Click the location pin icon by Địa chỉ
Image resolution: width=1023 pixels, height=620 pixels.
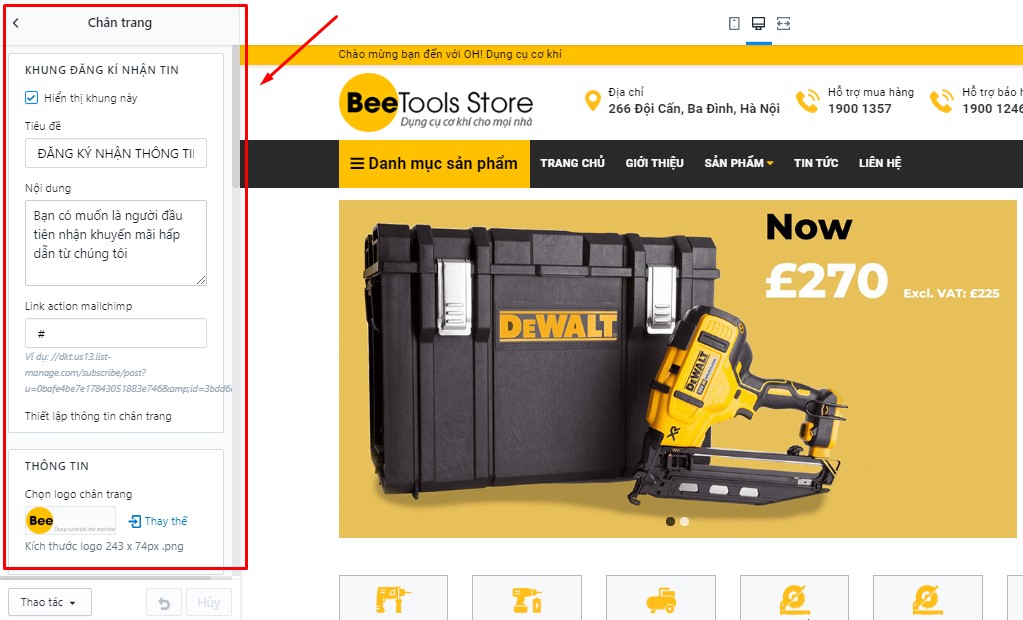592,101
